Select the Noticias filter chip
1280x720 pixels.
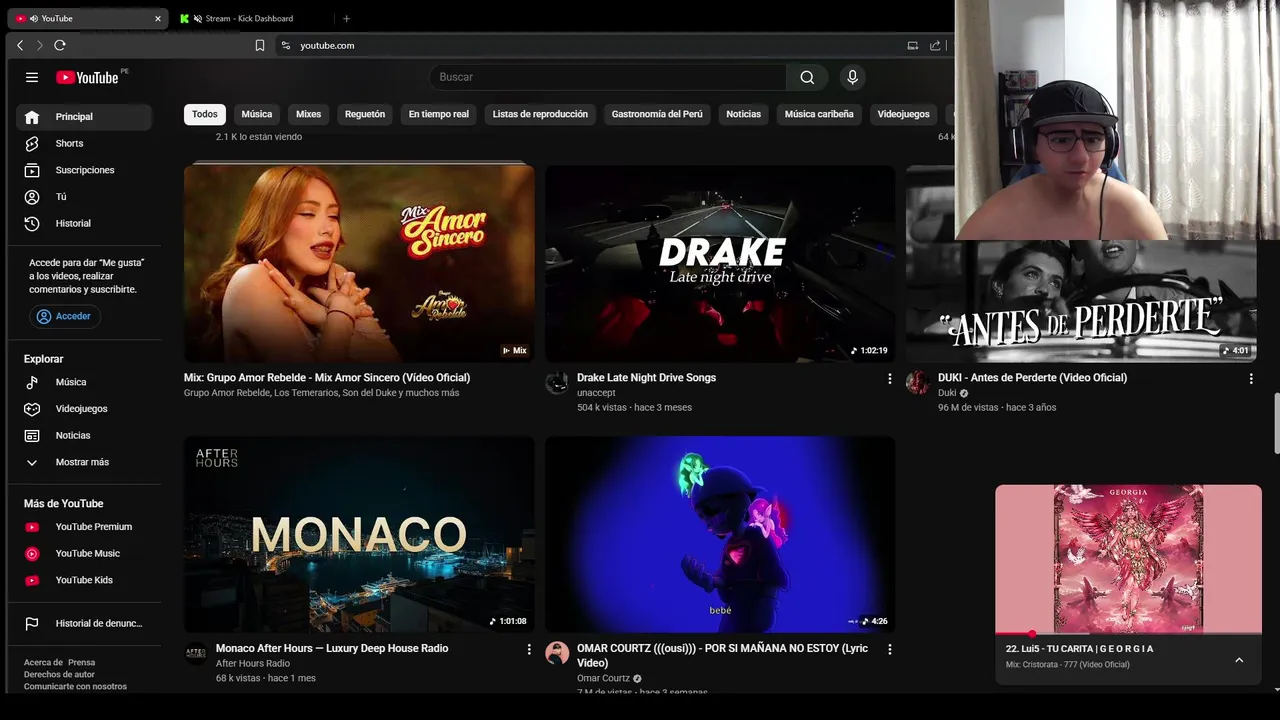743,114
